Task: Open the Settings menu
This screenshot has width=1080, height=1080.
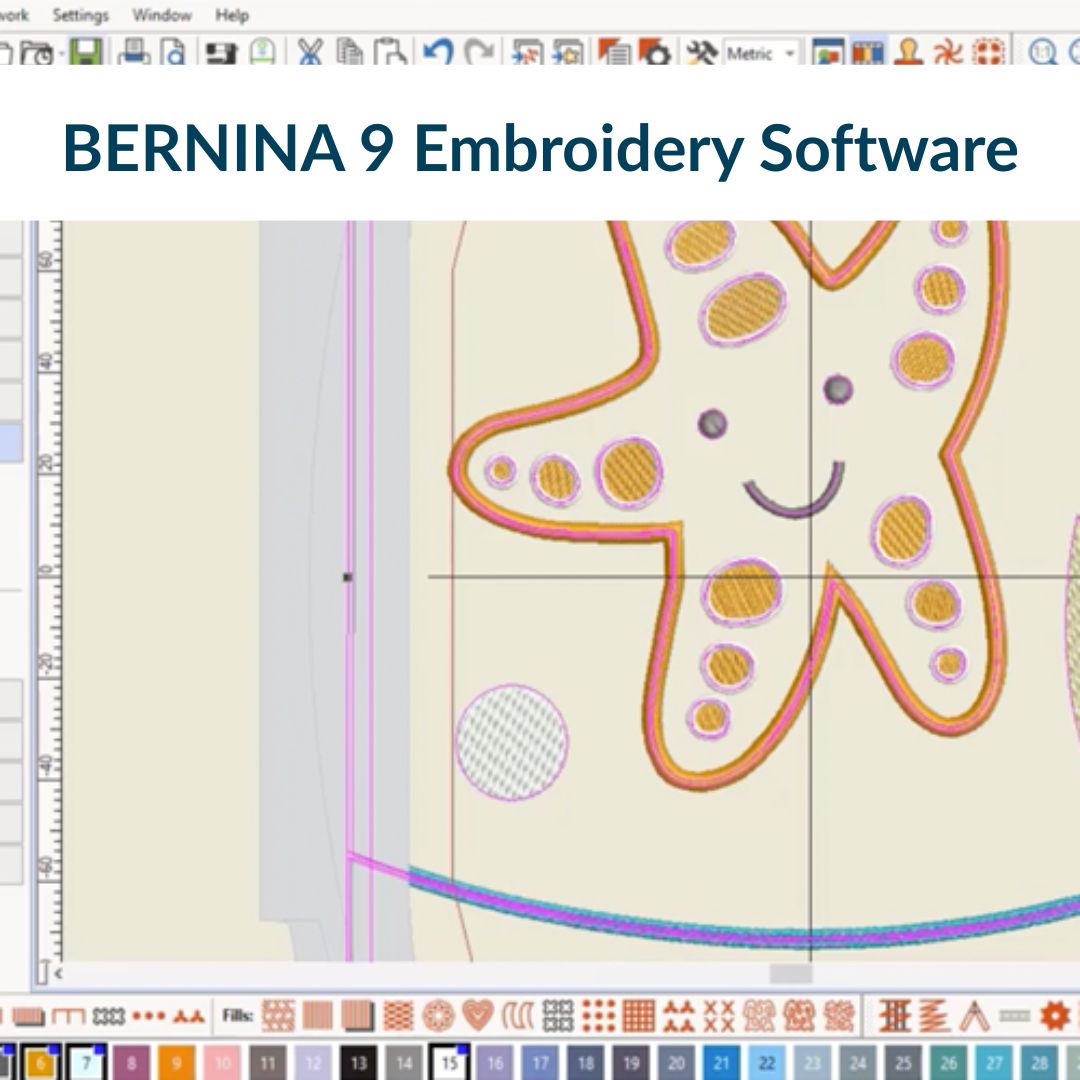Action: (x=80, y=16)
